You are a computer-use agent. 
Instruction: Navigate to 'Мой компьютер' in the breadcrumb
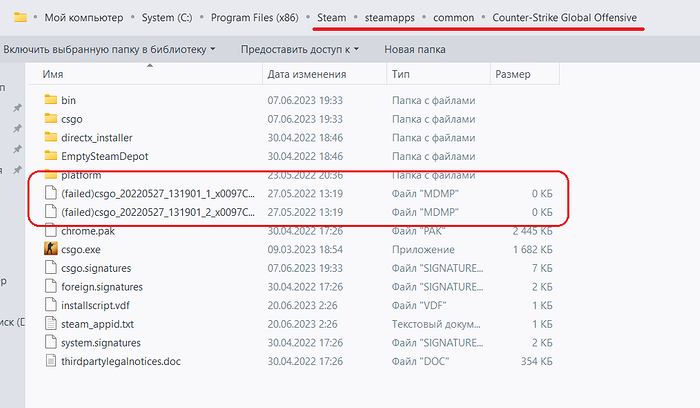pos(84,18)
